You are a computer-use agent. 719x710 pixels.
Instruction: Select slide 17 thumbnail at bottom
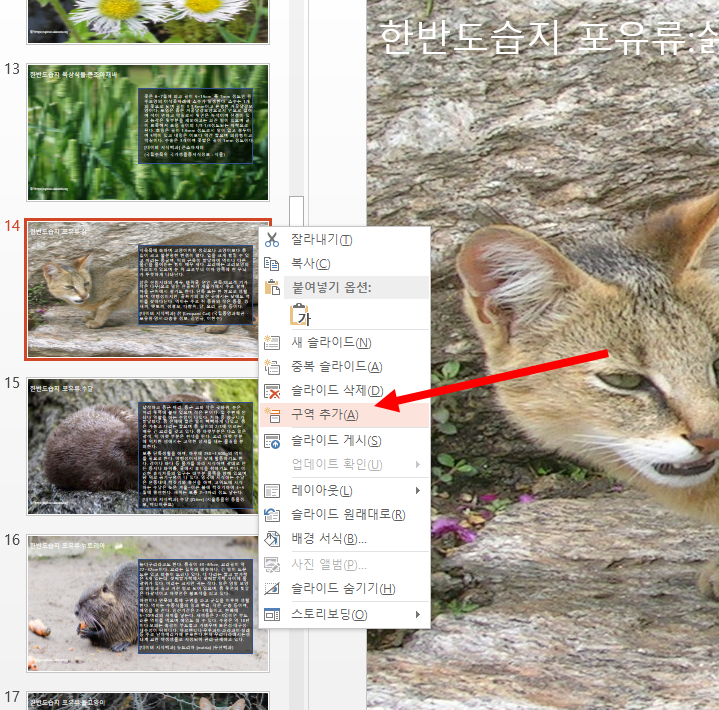148,701
